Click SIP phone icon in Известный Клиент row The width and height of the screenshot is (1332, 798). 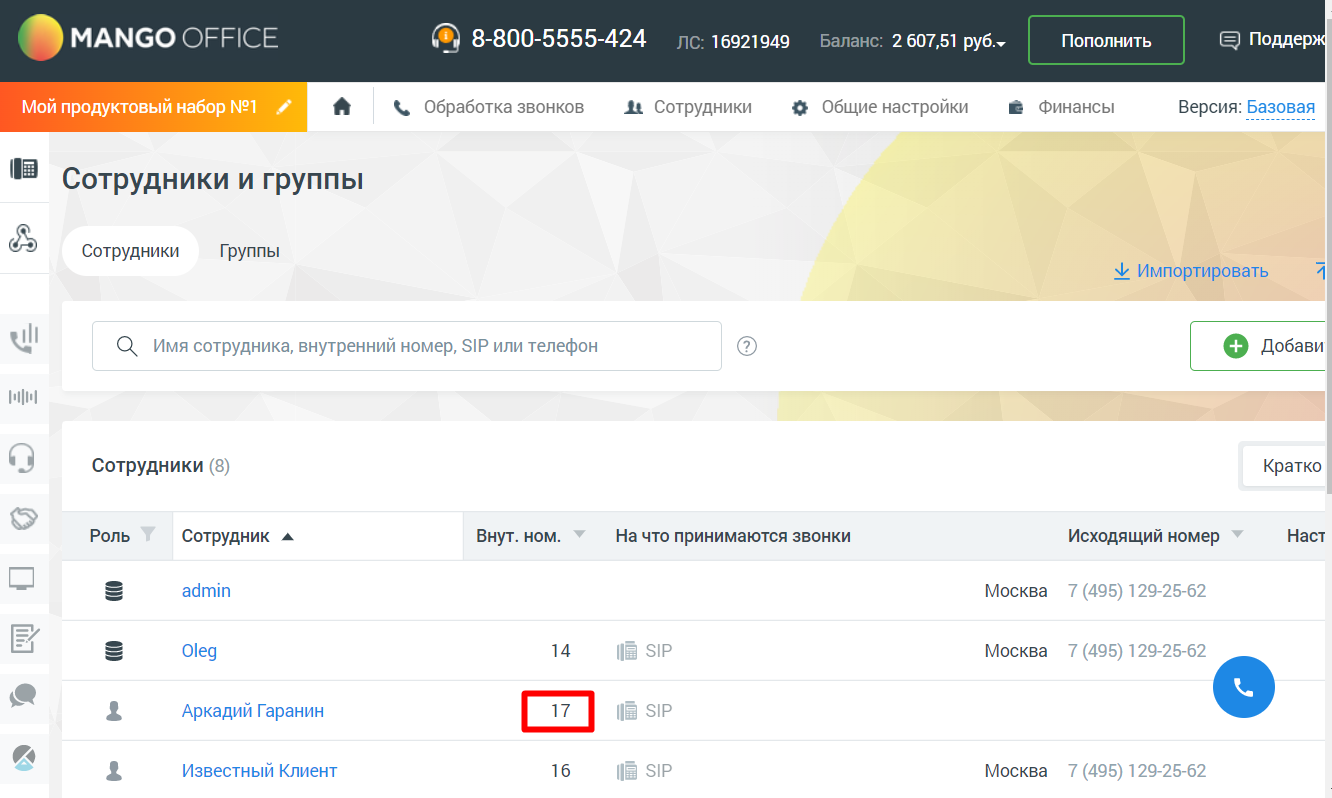pos(627,771)
